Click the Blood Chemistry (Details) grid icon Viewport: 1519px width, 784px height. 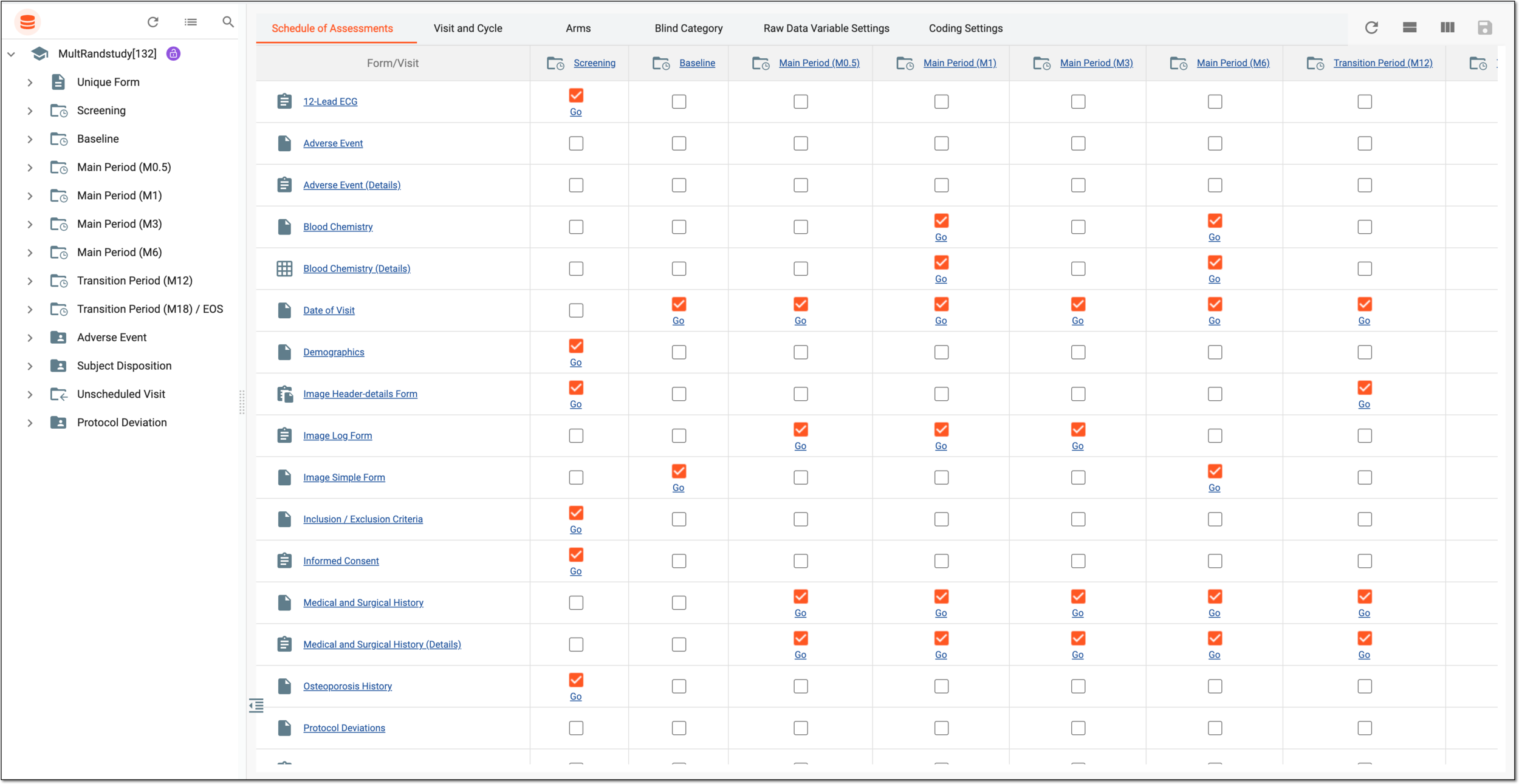coord(284,268)
